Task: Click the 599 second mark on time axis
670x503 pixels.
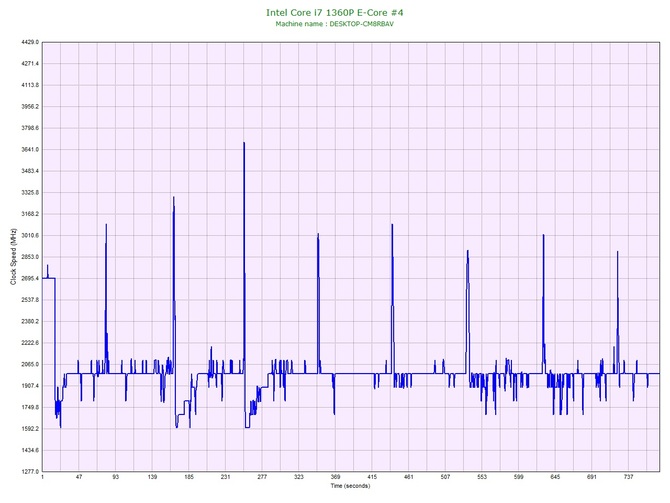Action: click(x=519, y=478)
